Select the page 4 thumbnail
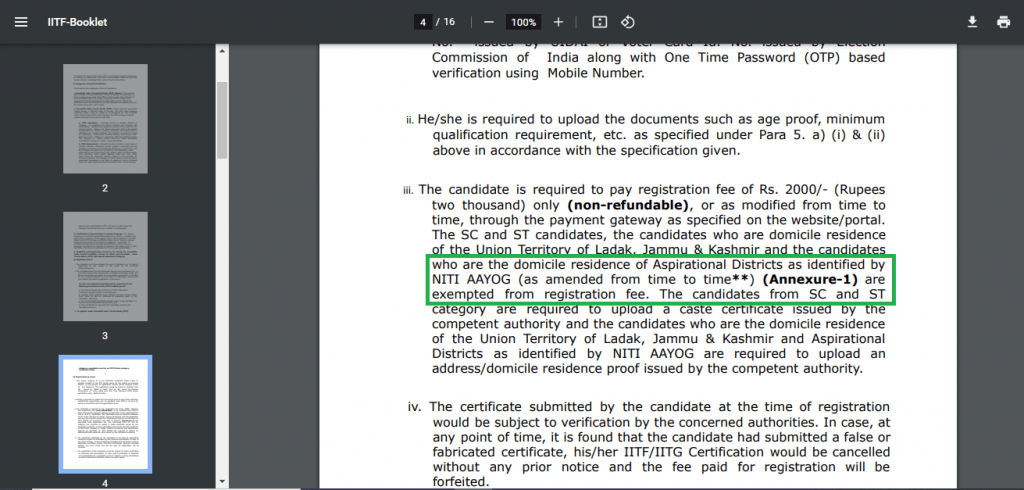Image resolution: width=1024 pixels, height=490 pixels. coord(105,414)
